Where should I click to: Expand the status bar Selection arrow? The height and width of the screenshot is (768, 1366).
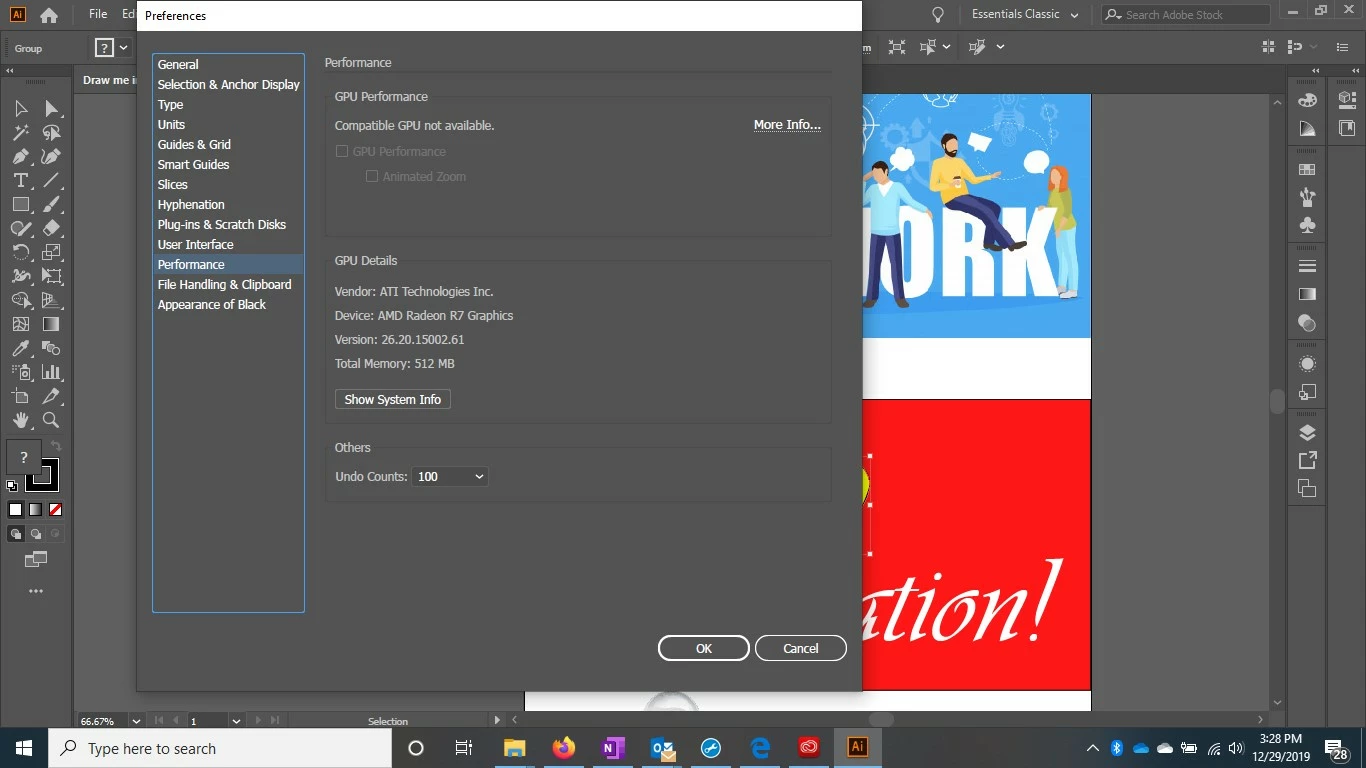click(x=498, y=720)
